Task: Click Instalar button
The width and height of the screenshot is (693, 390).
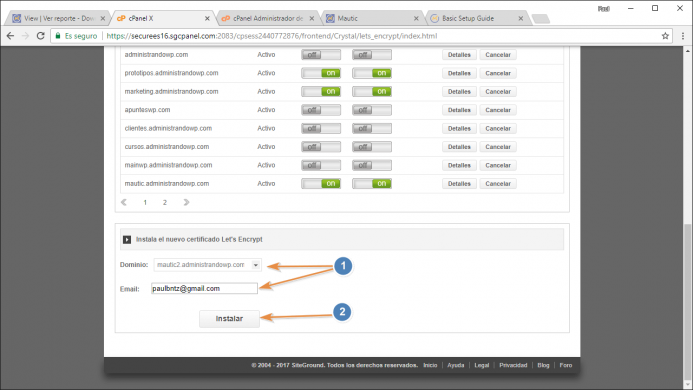Action: 229,319
